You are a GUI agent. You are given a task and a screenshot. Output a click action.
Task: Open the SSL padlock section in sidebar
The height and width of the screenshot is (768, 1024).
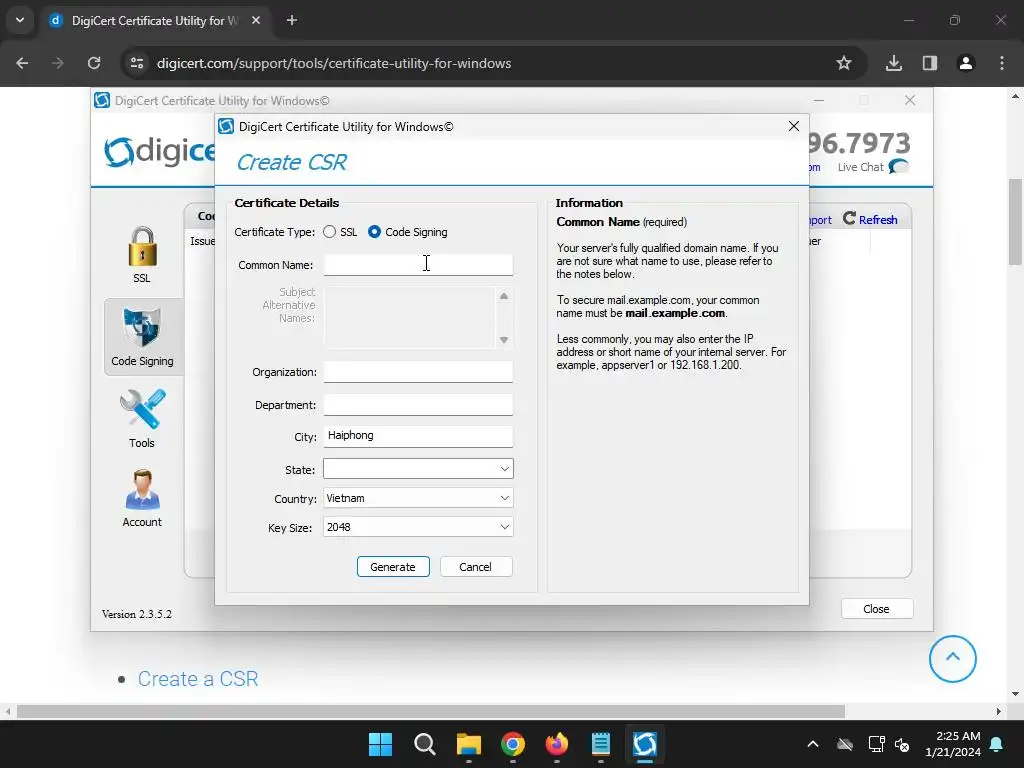point(142,255)
